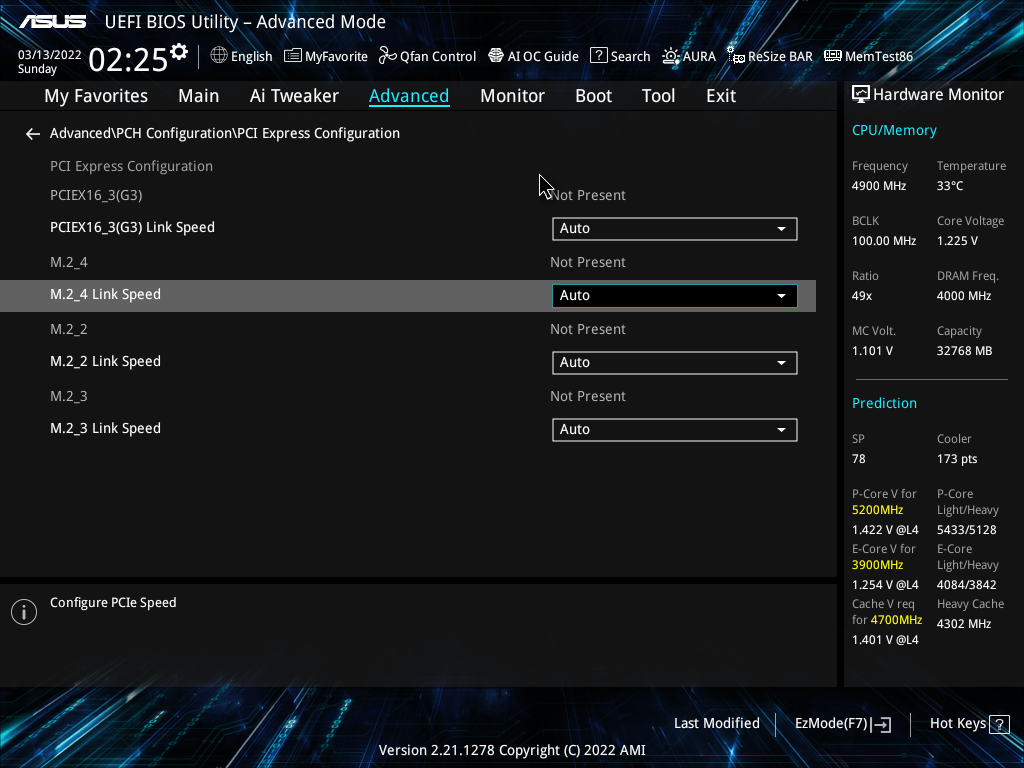Open PCIEX16_3(G3) Link Speed dropdown
Screen dimensions: 1024x768
pos(675,229)
